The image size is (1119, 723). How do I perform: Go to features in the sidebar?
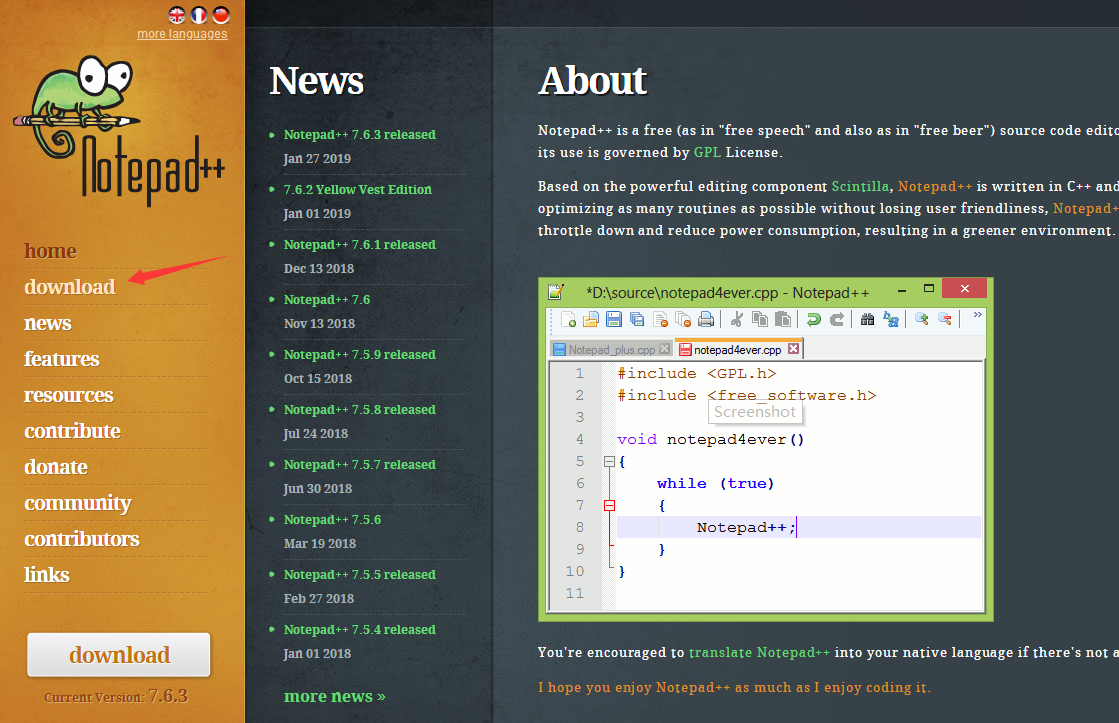62,359
